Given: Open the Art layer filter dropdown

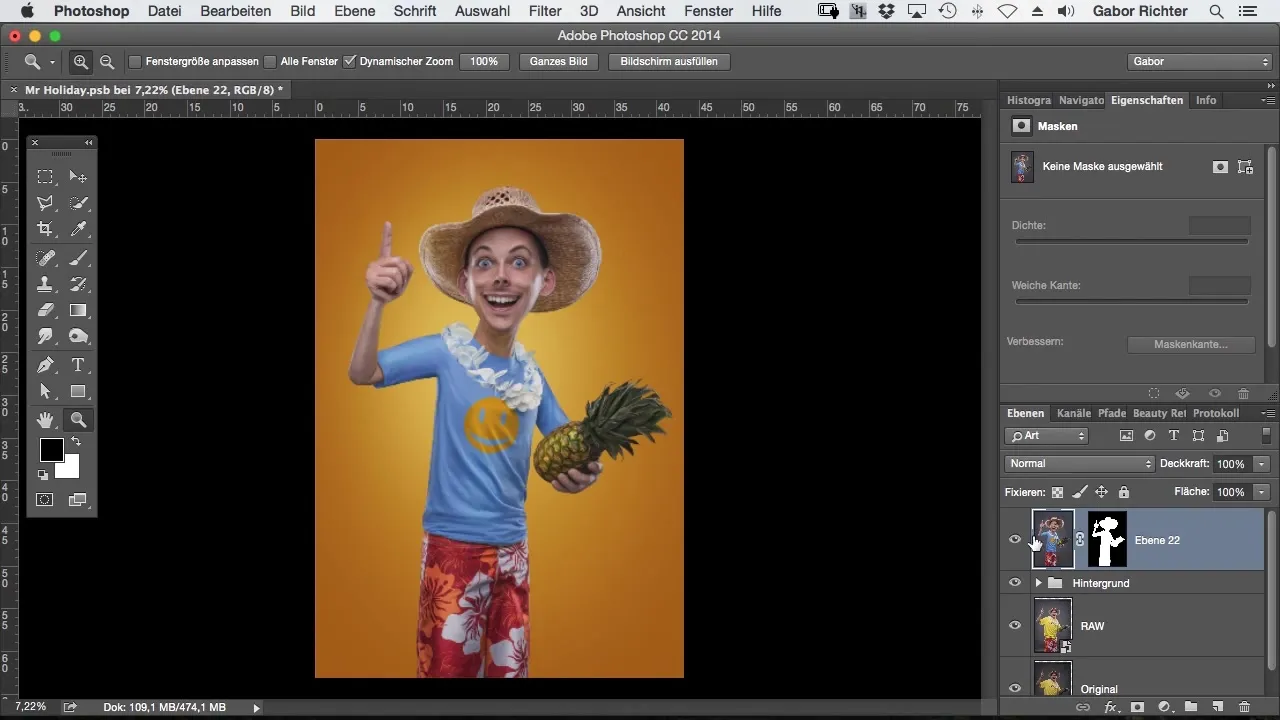Looking at the screenshot, I should (x=1046, y=436).
